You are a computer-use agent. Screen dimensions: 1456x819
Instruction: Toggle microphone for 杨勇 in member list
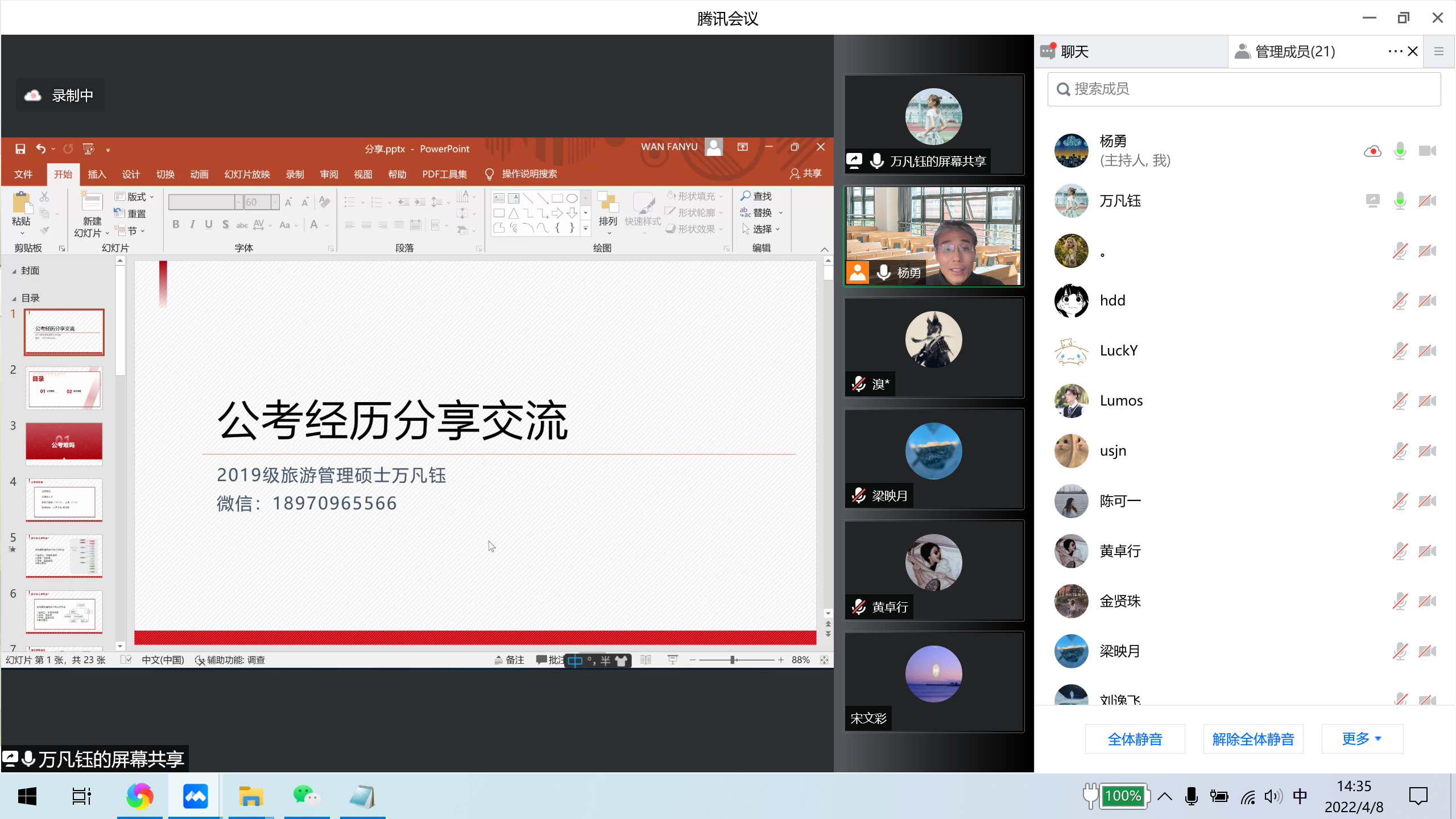[x=1400, y=151]
